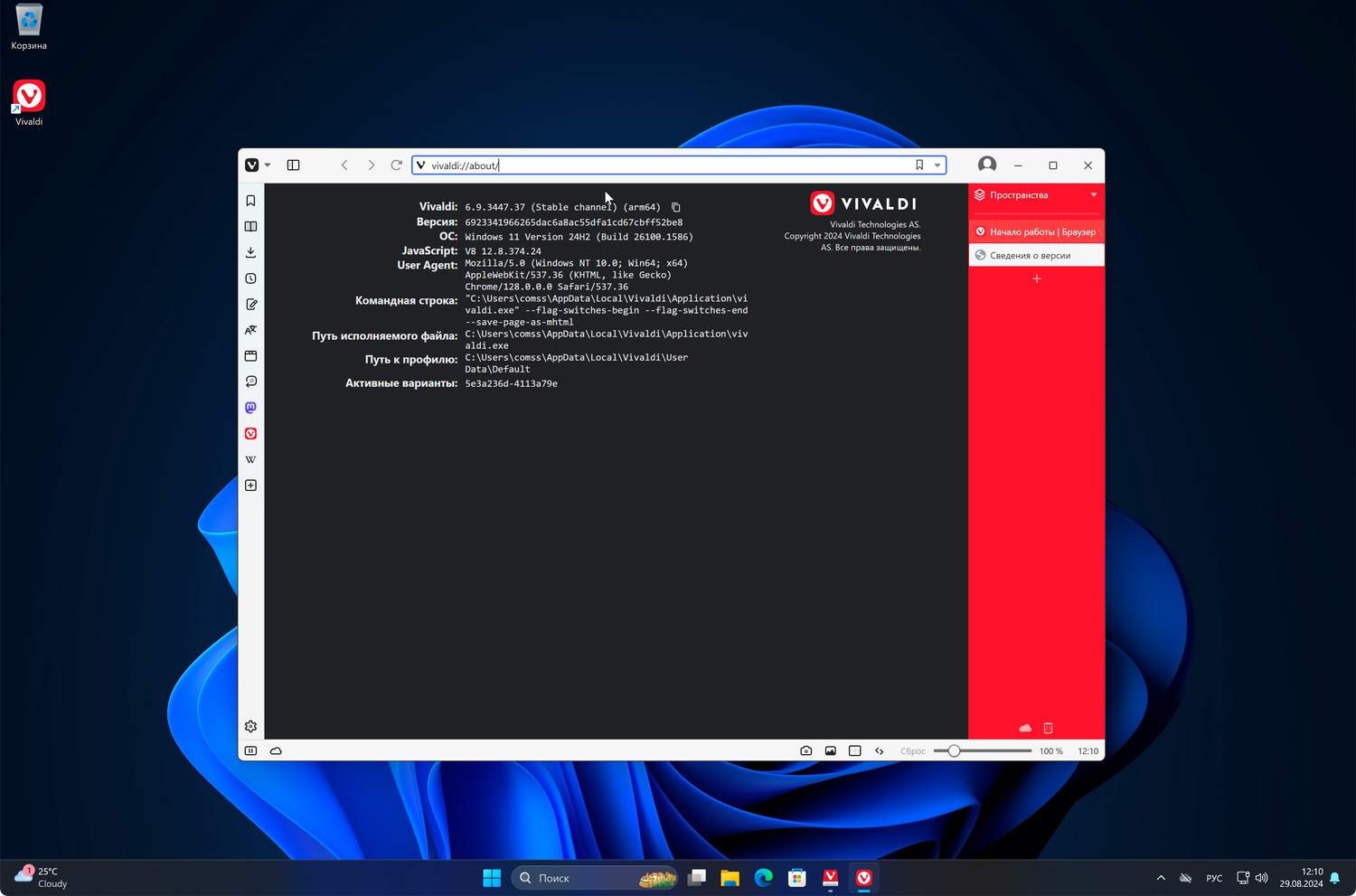Viewport: 1356px width, 896px height.
Task: Click the 12:10 clock in Vivaldi's status bar
Action: tap(1088, 751)
